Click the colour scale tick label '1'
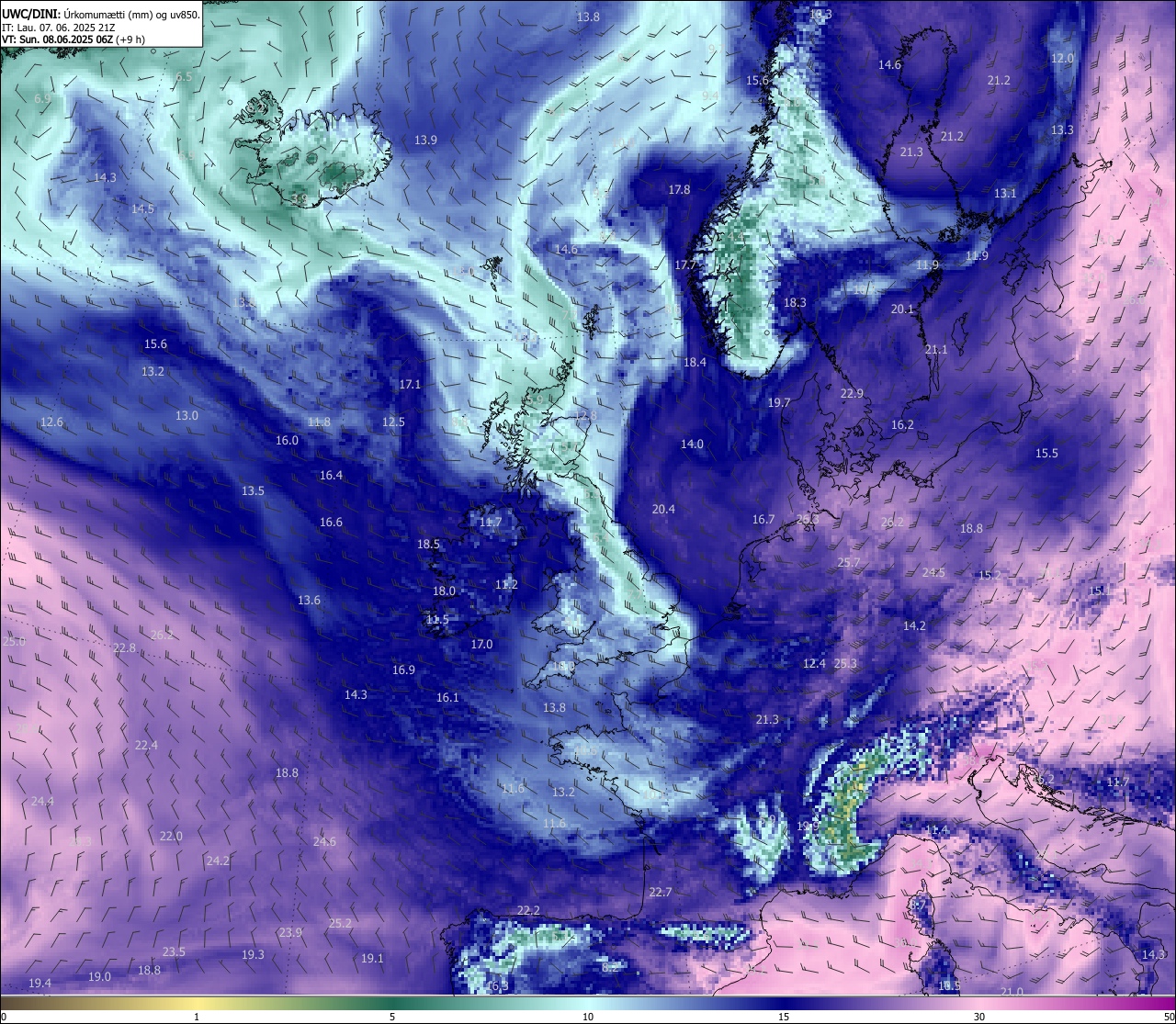The image size is (1176, 1024). pyautogui.click(x=197, y=1017)
